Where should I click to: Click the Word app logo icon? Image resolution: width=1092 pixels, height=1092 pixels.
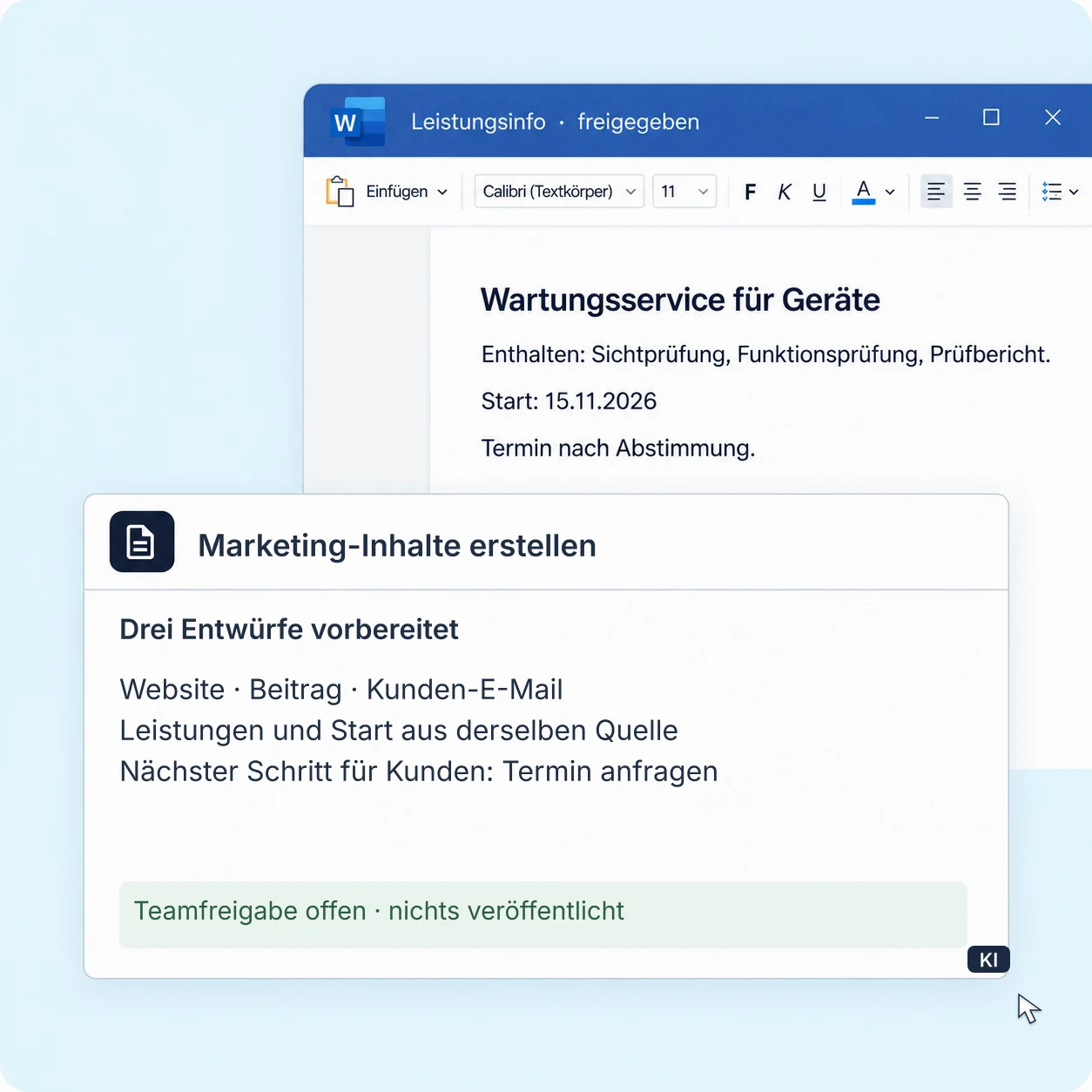pyautogui.click(x=359, y=122)
